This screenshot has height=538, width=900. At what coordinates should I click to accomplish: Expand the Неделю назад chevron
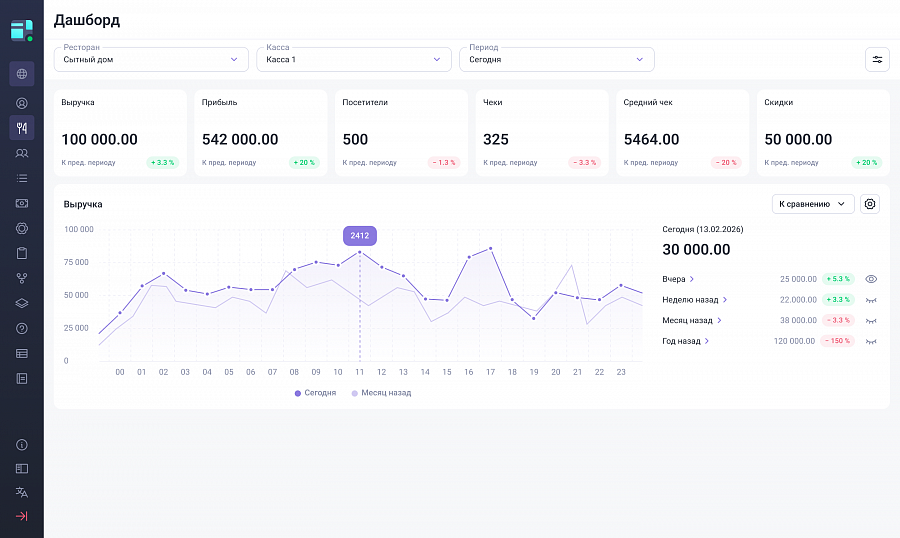pyautogui.click(x=725, y=300)
